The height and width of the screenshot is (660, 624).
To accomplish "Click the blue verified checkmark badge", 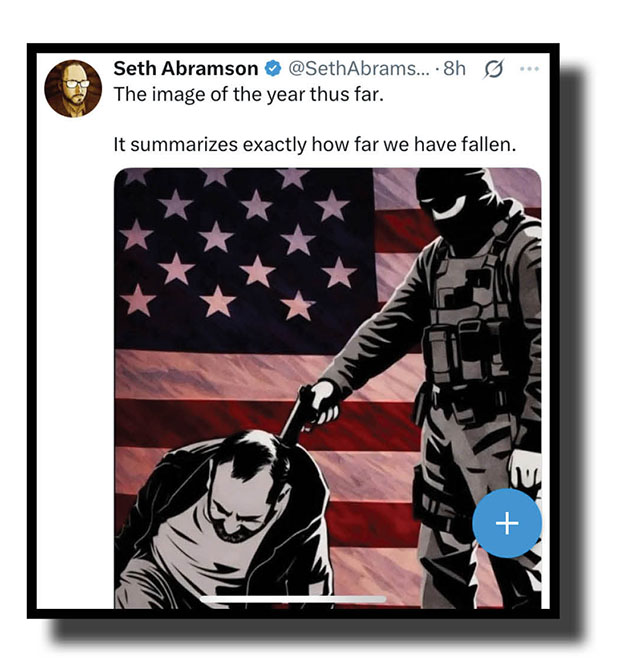I will point(273,69).
